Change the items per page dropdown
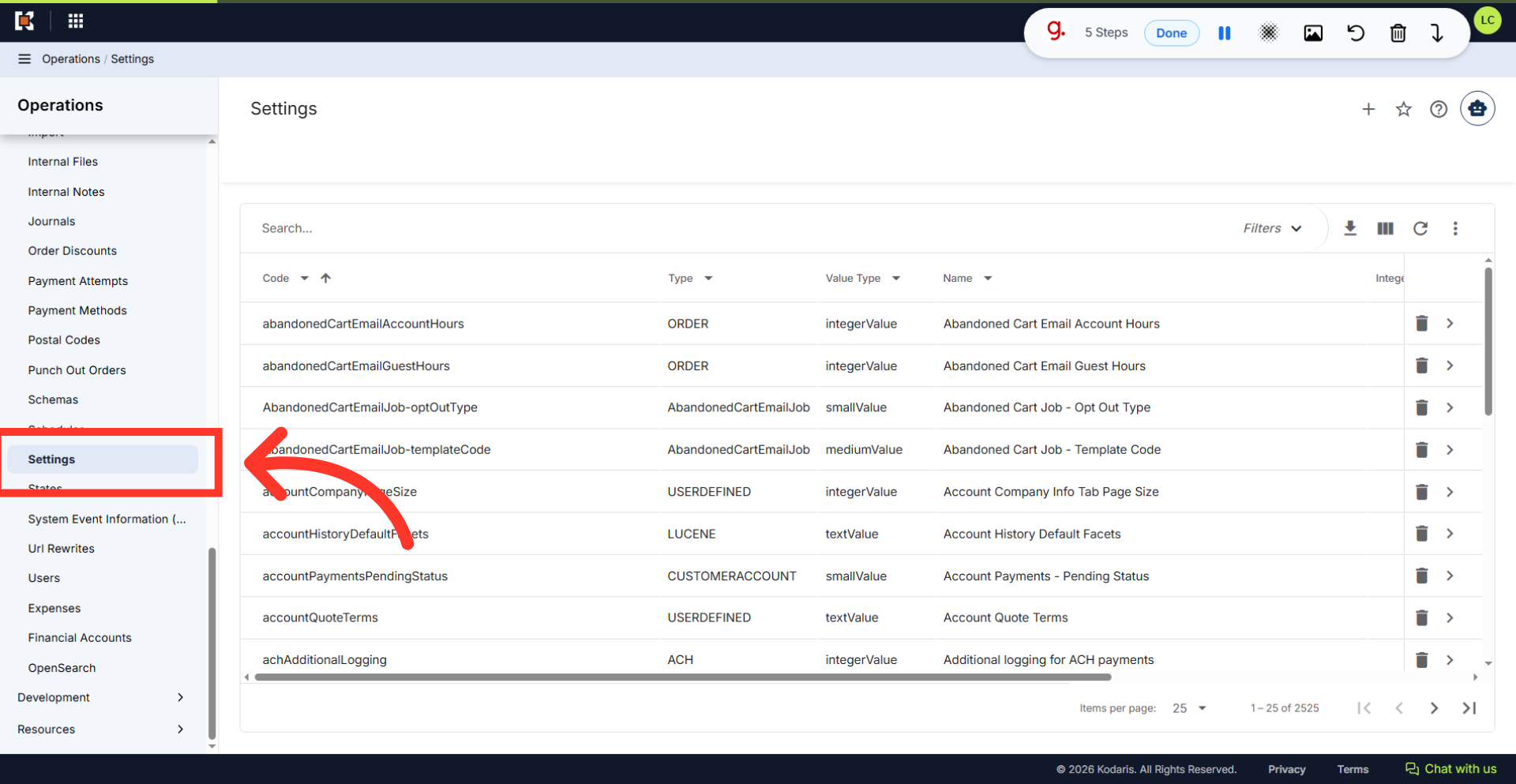This screenshot has width=1516, height=784. (1189, 708)
